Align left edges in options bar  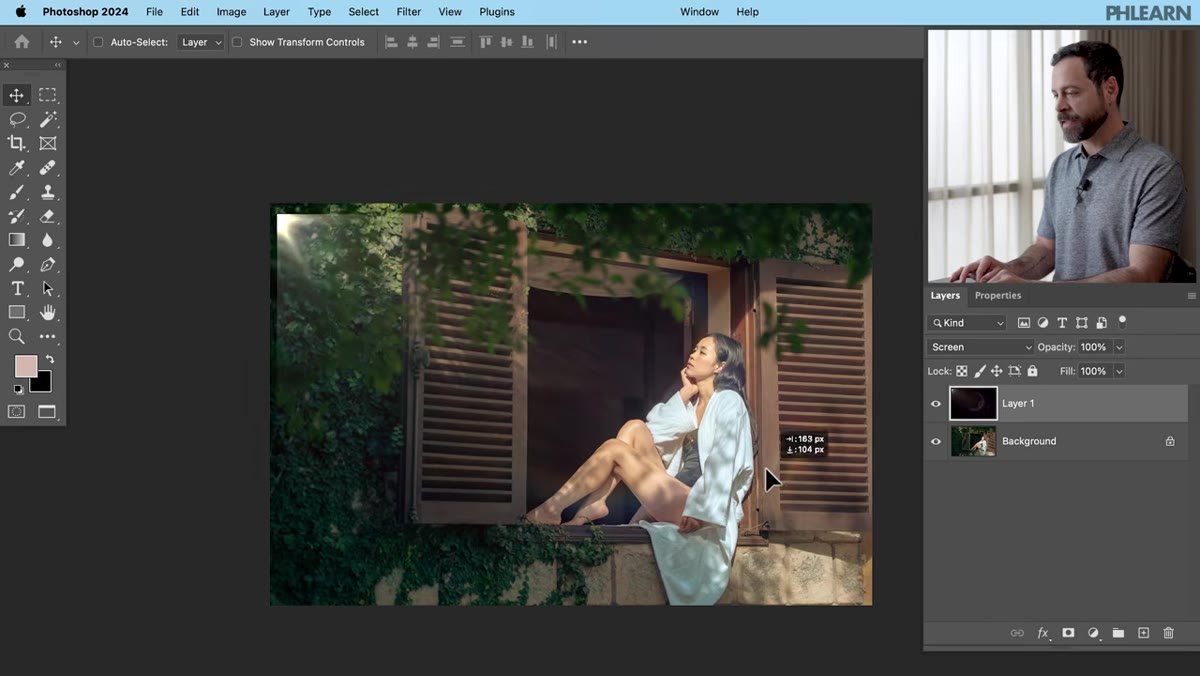(391, 42)
